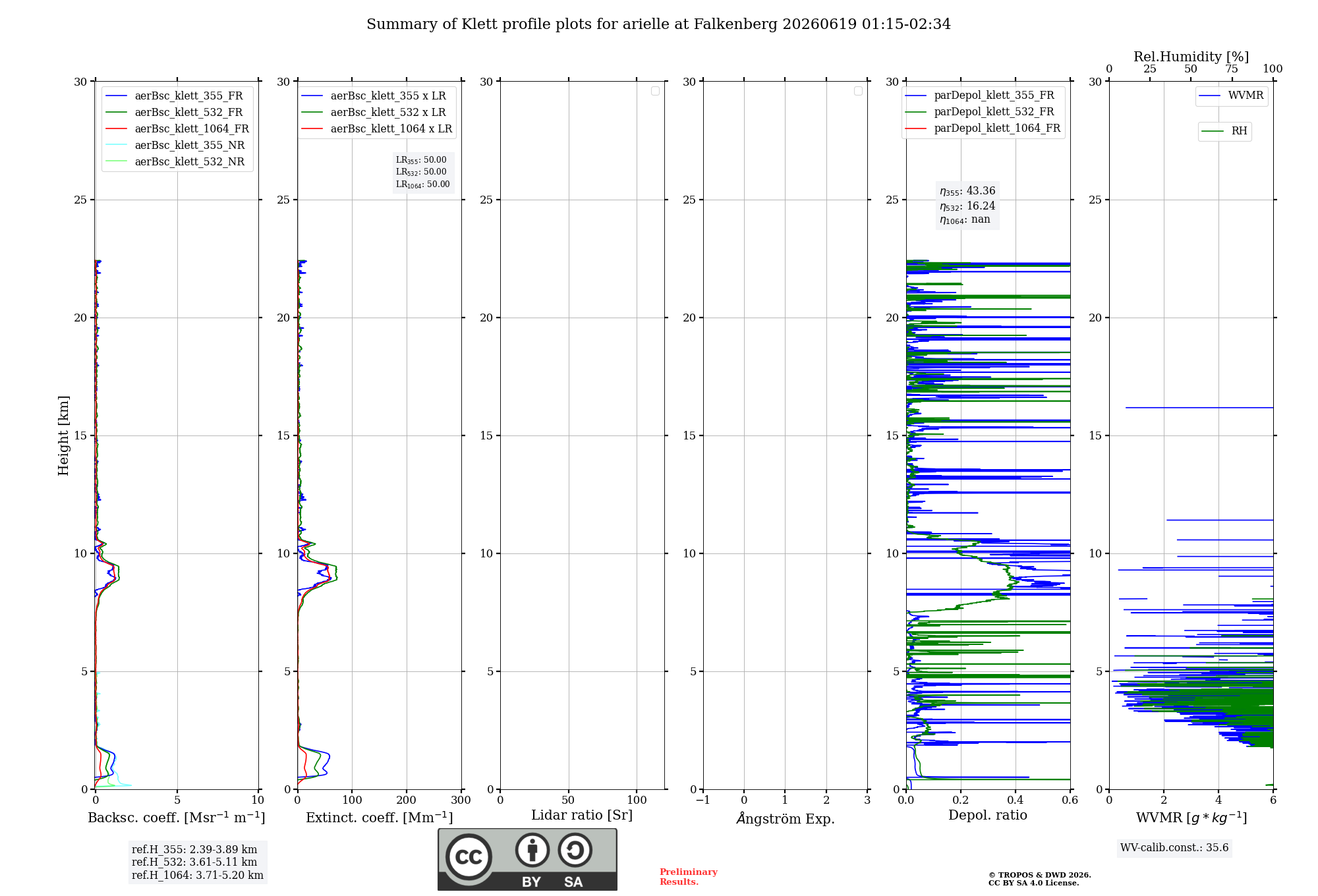1318x896 pixels.
Task: Click the reference height ref.H text box
Action: coord(198,862)
